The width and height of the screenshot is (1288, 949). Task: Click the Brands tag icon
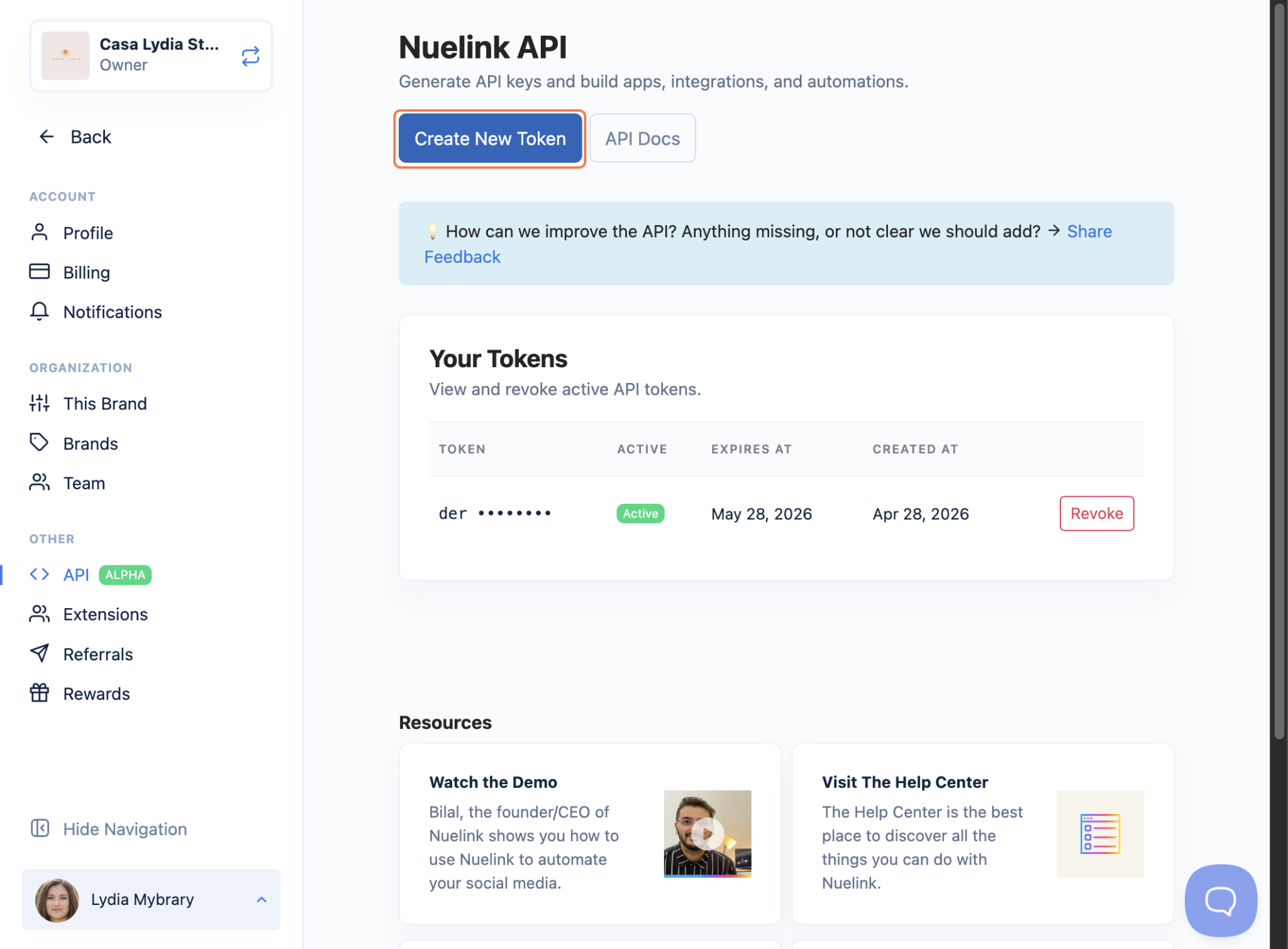coord(39,443)
